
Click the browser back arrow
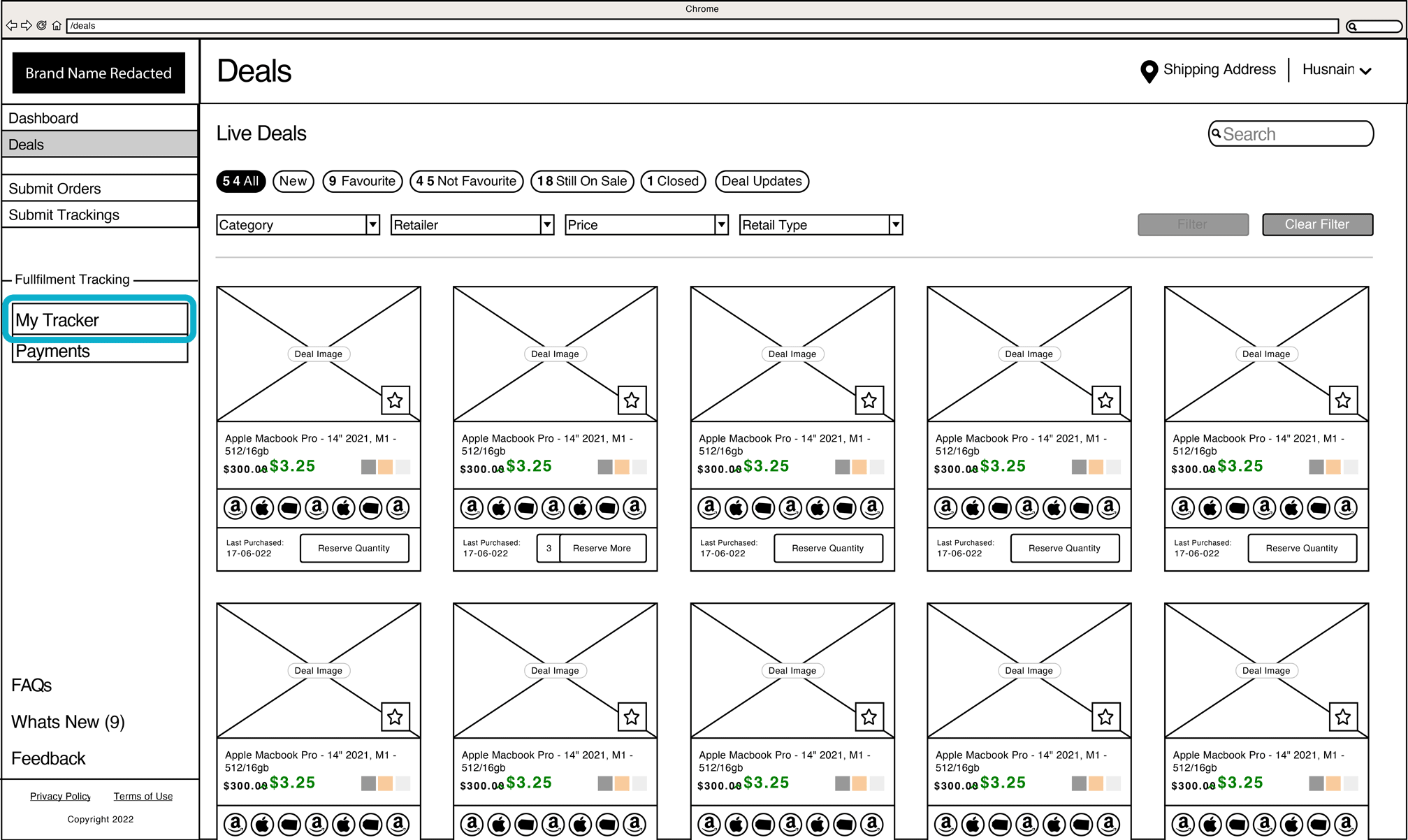pos(11,26)
